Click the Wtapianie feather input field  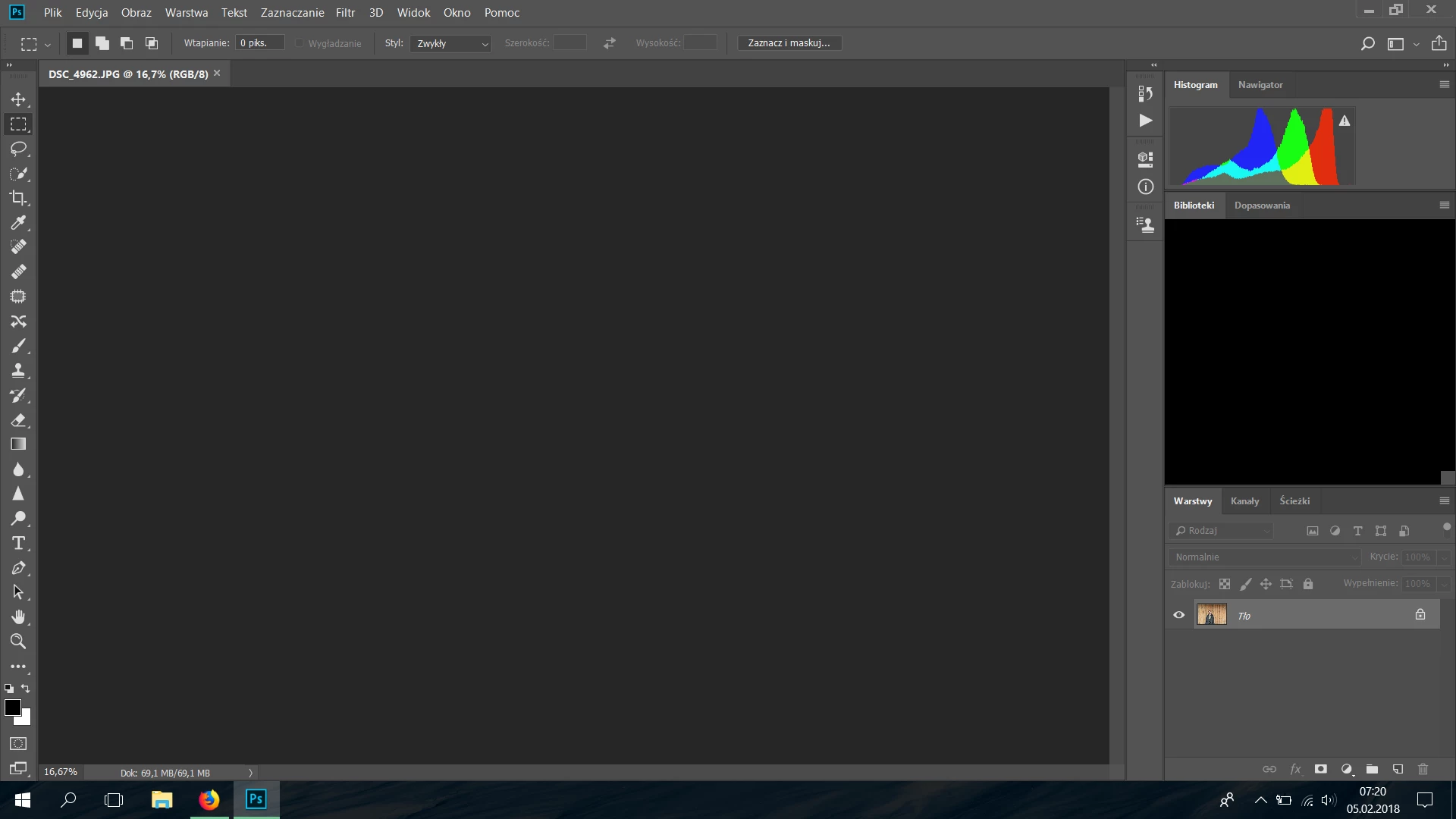tap(259, 43)
